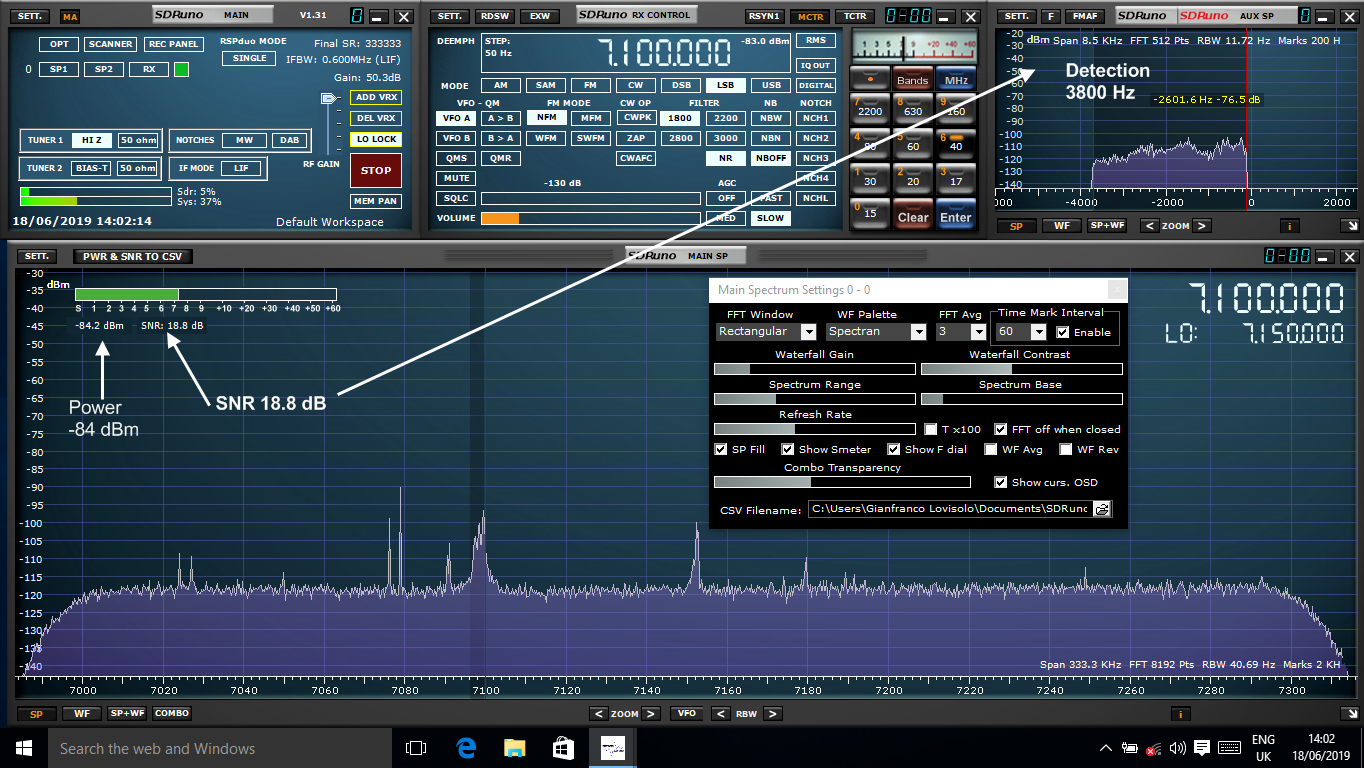Image resolution: width=1364 pixels, height=768 pixels.
Task: Adjust the orange VOLUME bar
Action: point(591,218)
